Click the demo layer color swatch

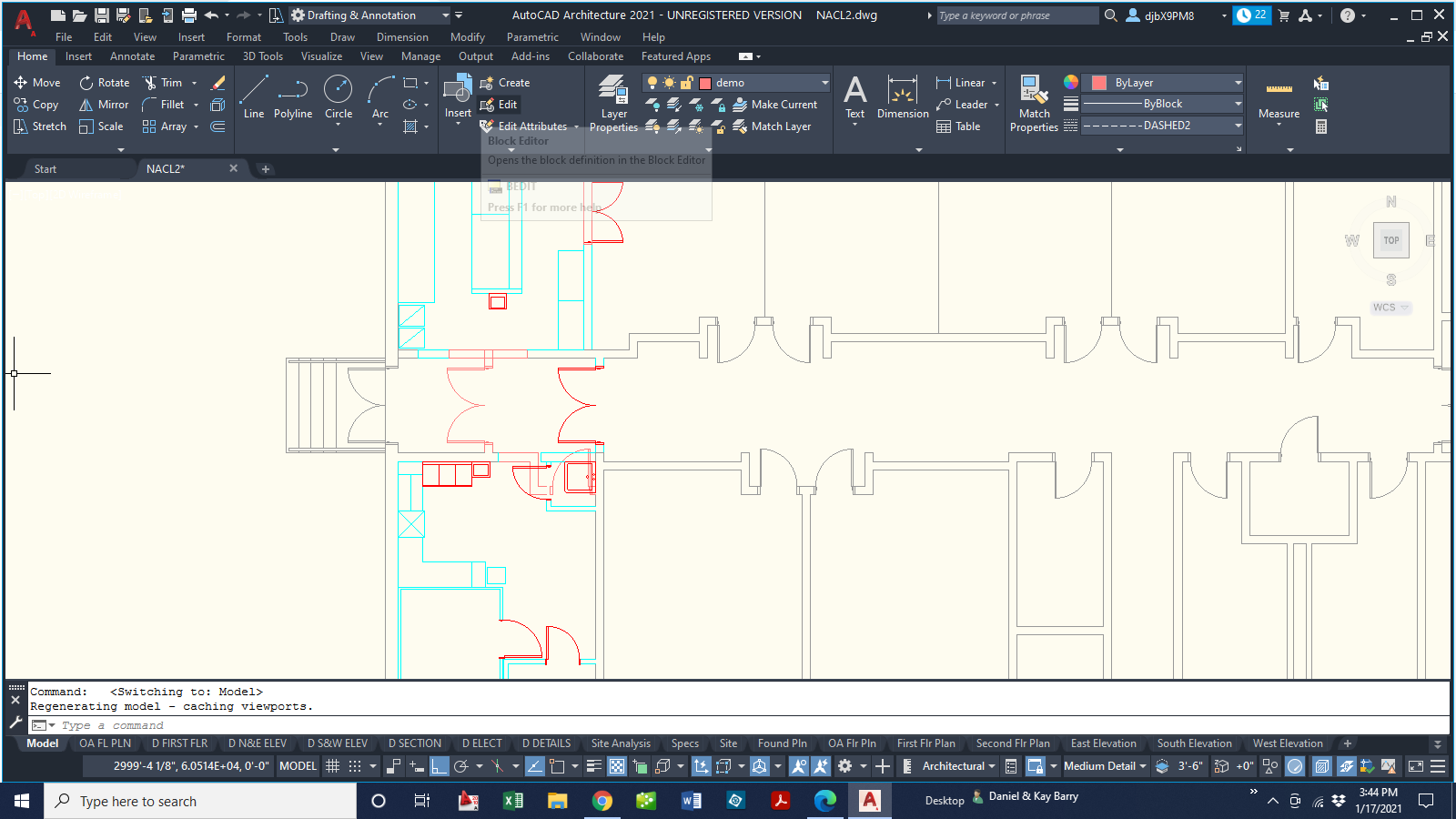[x=705, y=83]
